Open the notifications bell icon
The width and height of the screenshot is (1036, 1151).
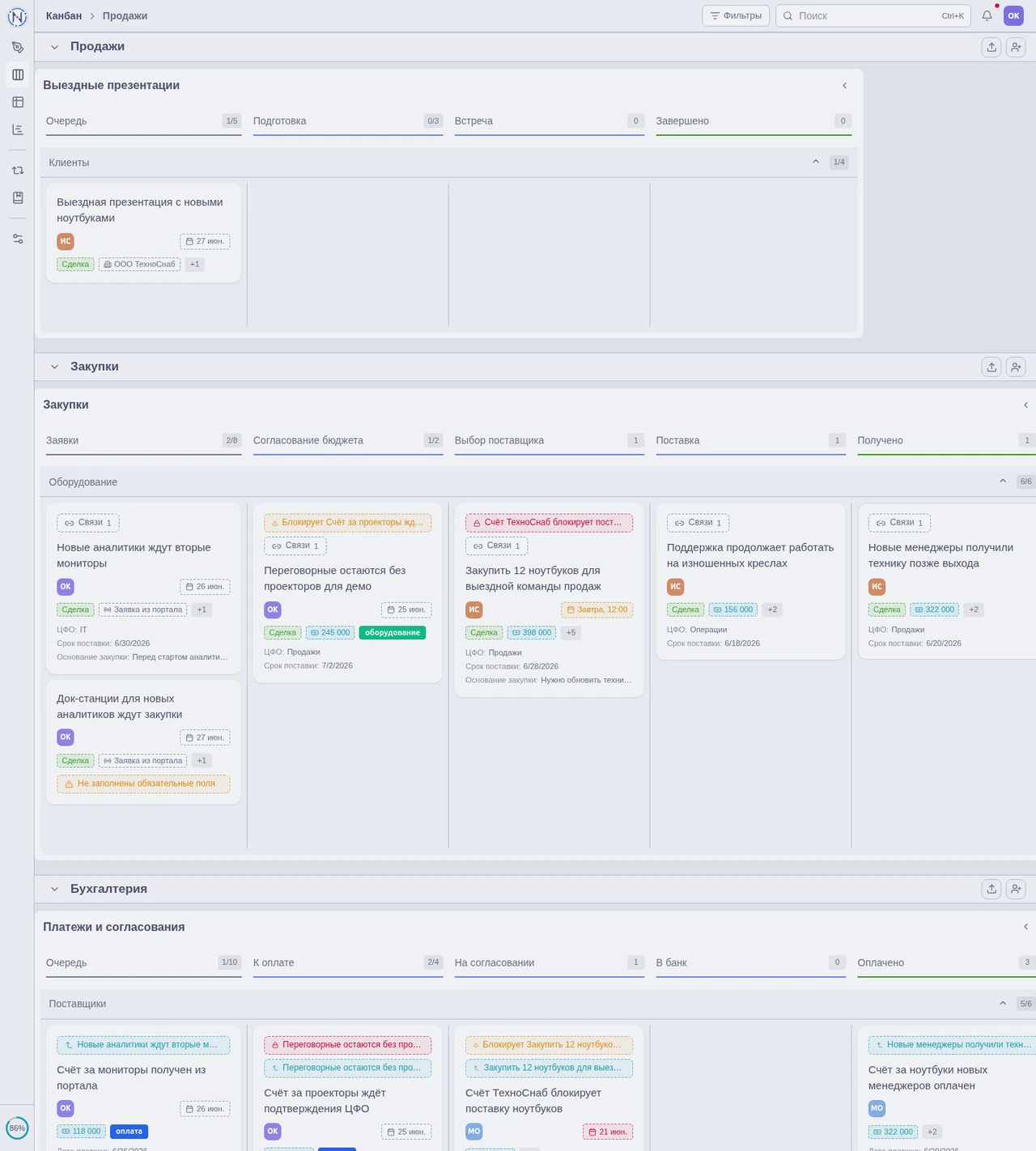pyautogui.click(x=987, y=15)
